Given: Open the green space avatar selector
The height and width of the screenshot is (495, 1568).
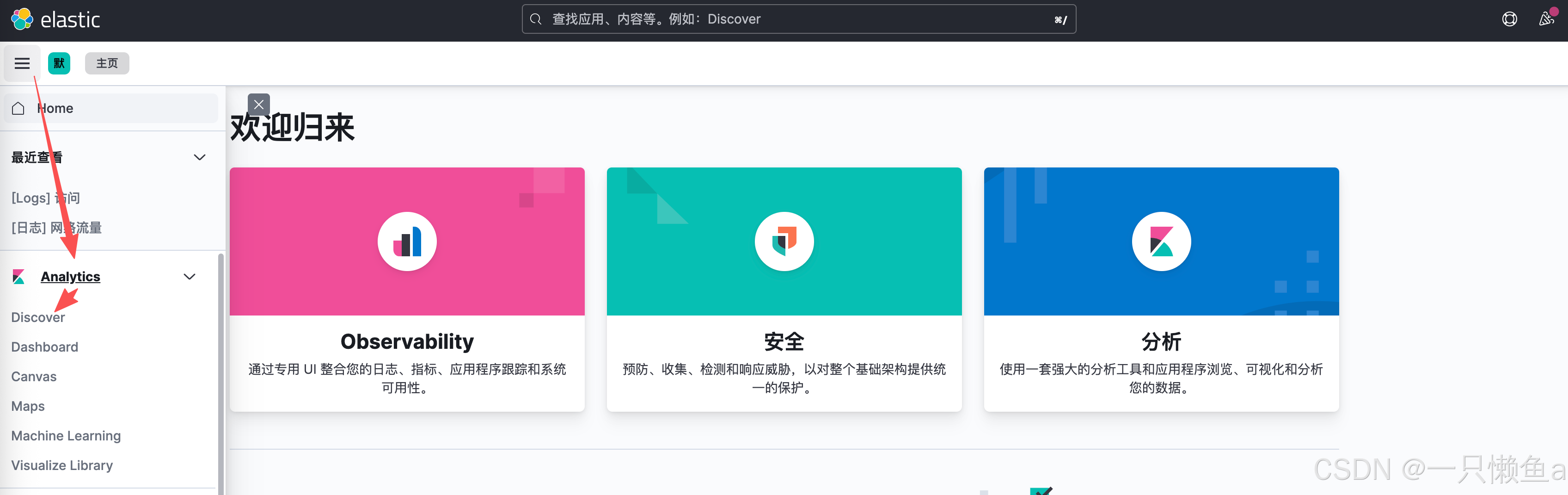Looking at the screenshot, I should point(59,63).
